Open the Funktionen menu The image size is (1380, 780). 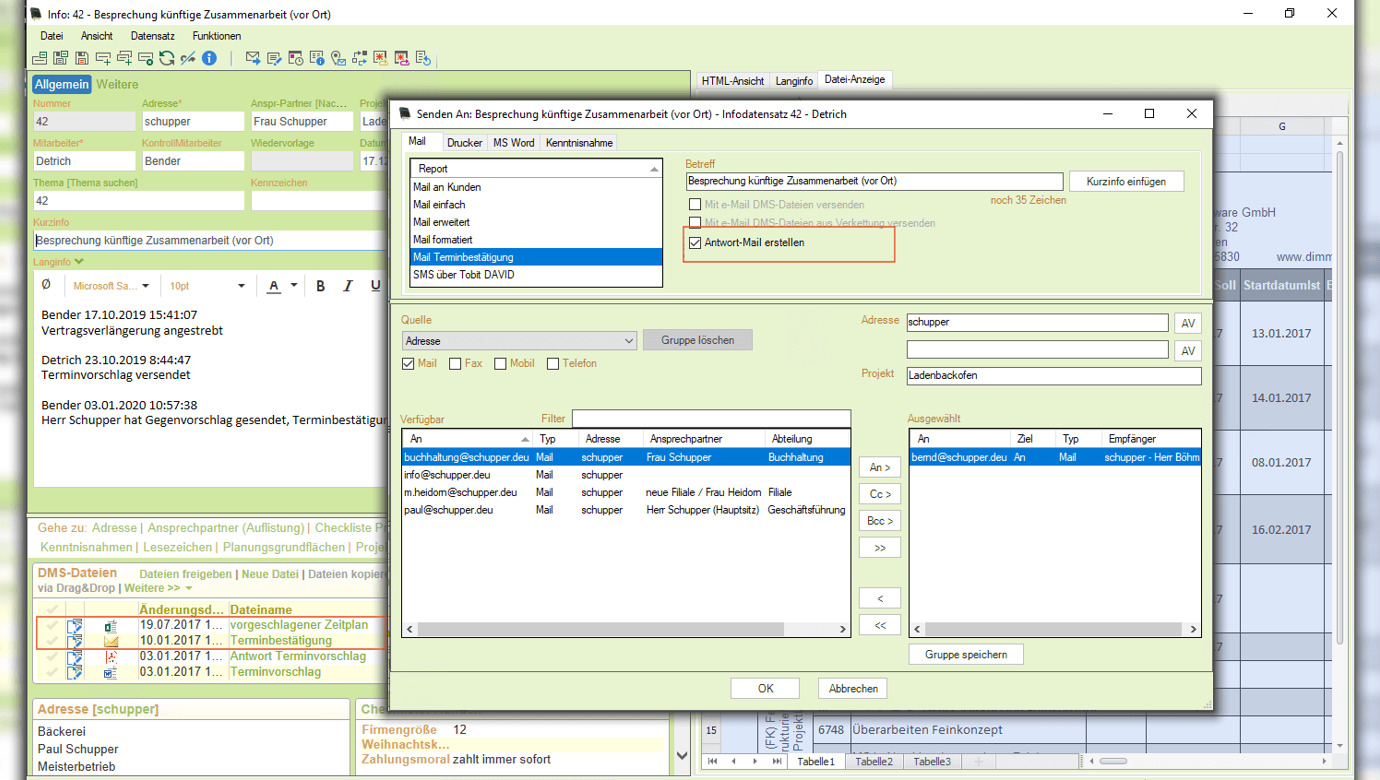pyautogui.click(x=216, y=36)
